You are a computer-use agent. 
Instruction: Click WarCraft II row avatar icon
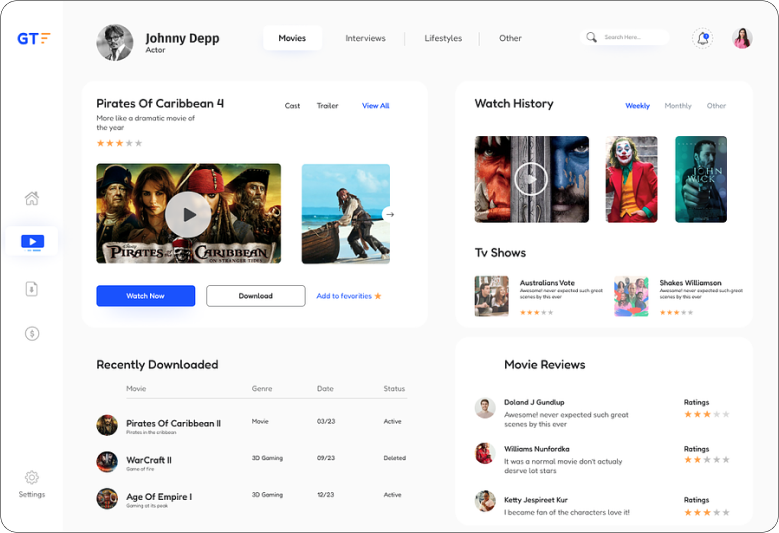point(107,461)
